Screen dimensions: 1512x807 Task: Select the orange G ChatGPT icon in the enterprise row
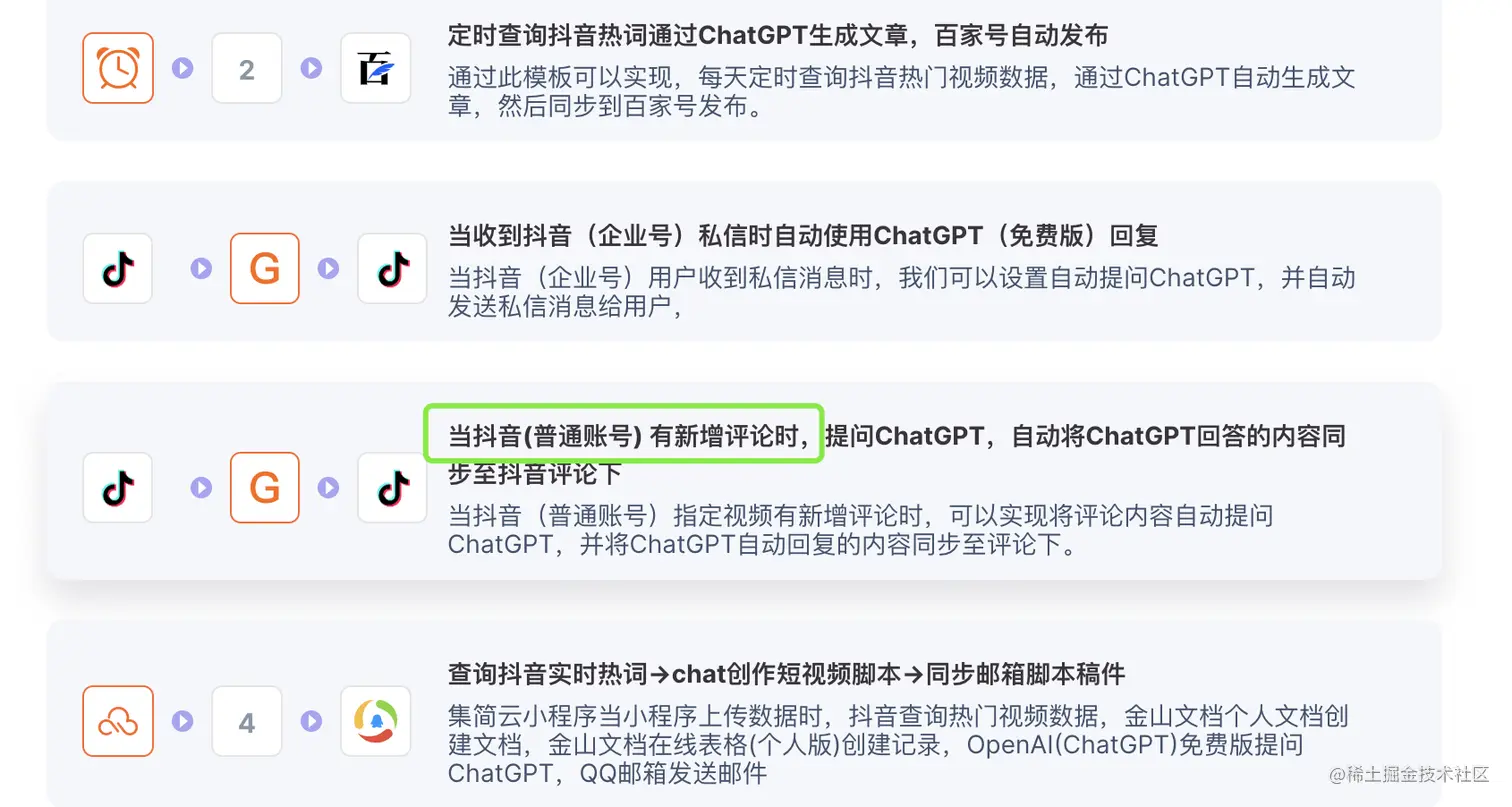[265, 268]
